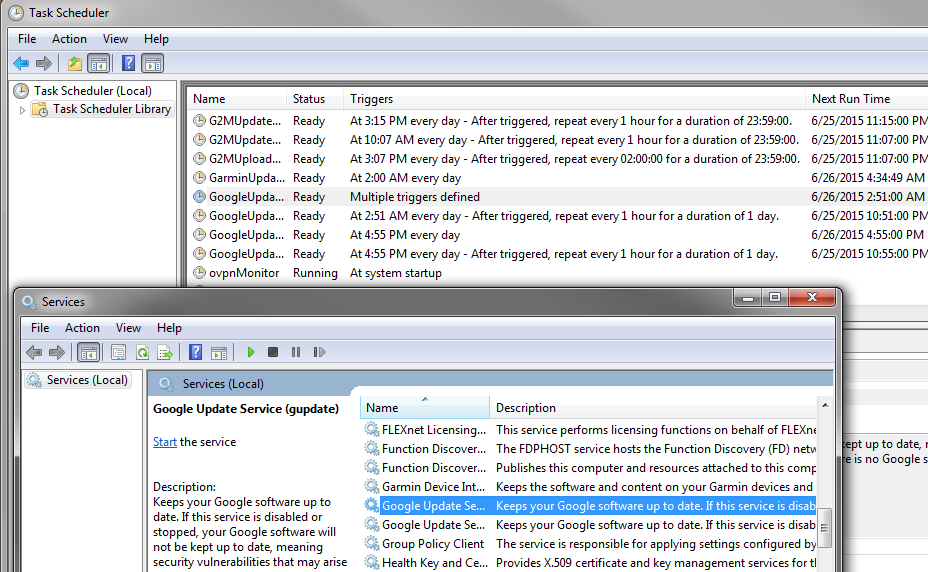
Task: Maximize the Services window
Action: pos(775,297)
